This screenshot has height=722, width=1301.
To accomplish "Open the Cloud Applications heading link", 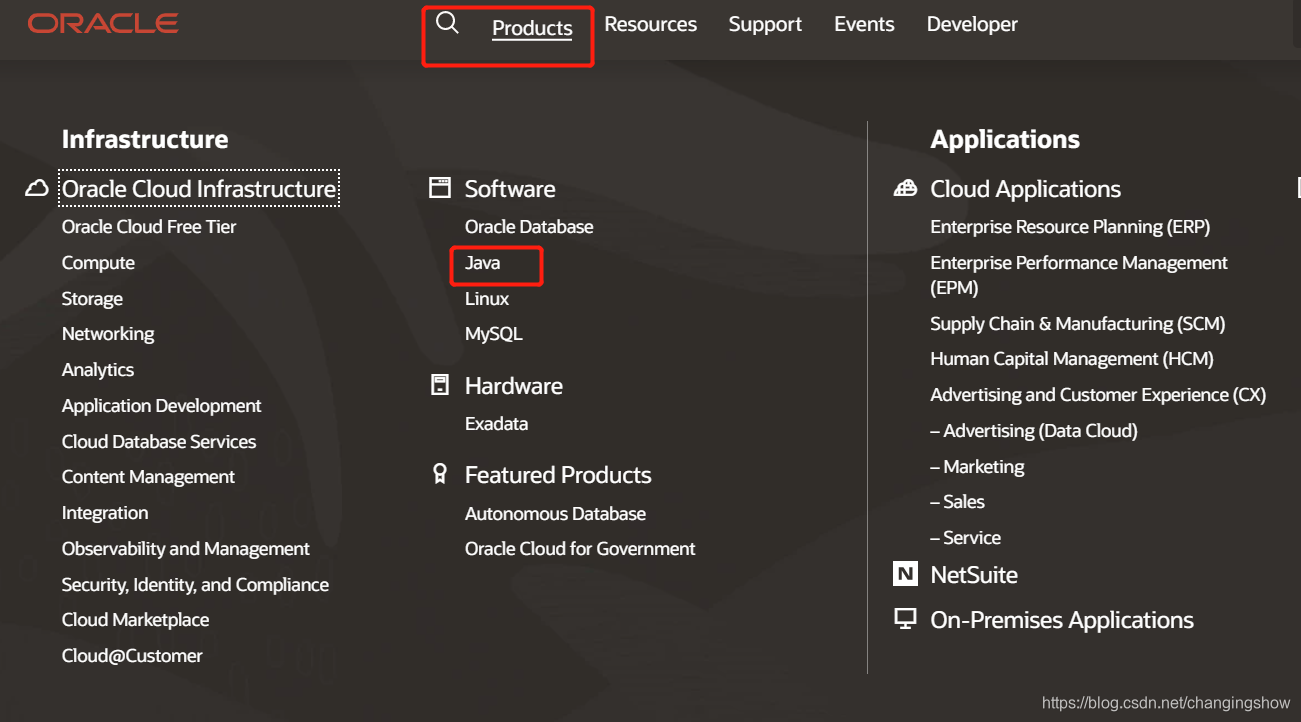I will pos(1025,189).
